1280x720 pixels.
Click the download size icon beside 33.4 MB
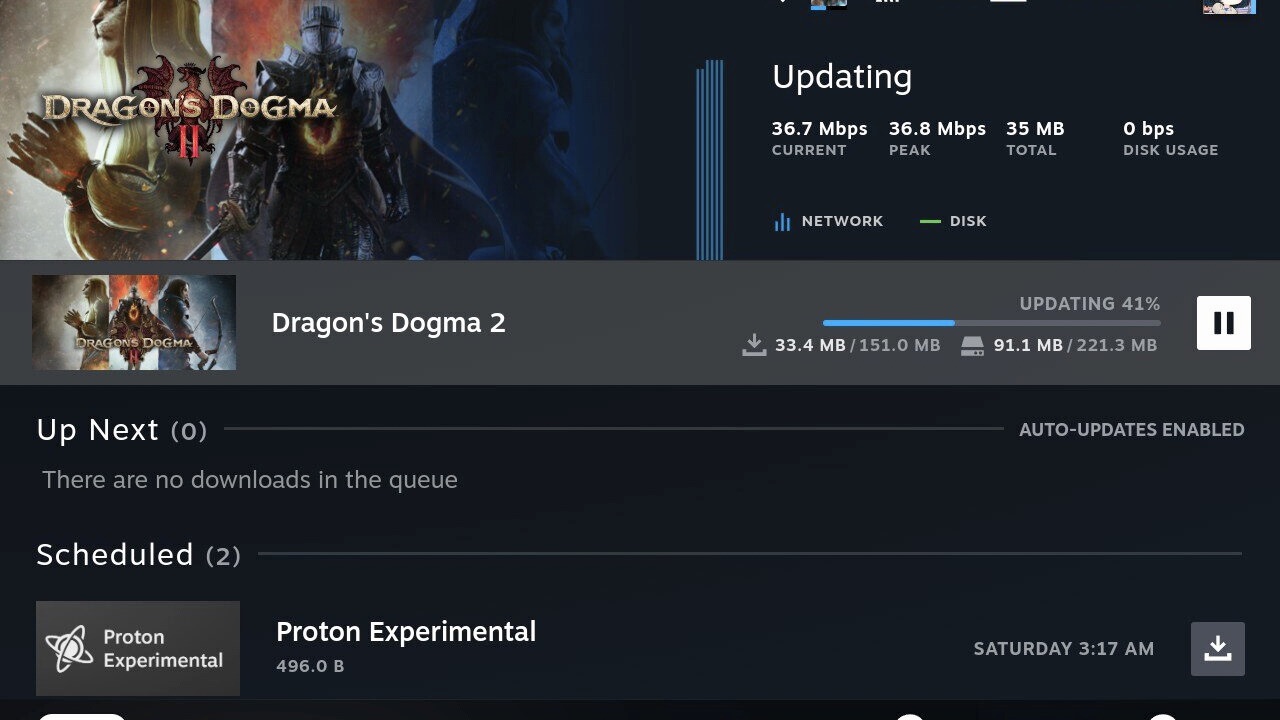click(x=754, y=346)
